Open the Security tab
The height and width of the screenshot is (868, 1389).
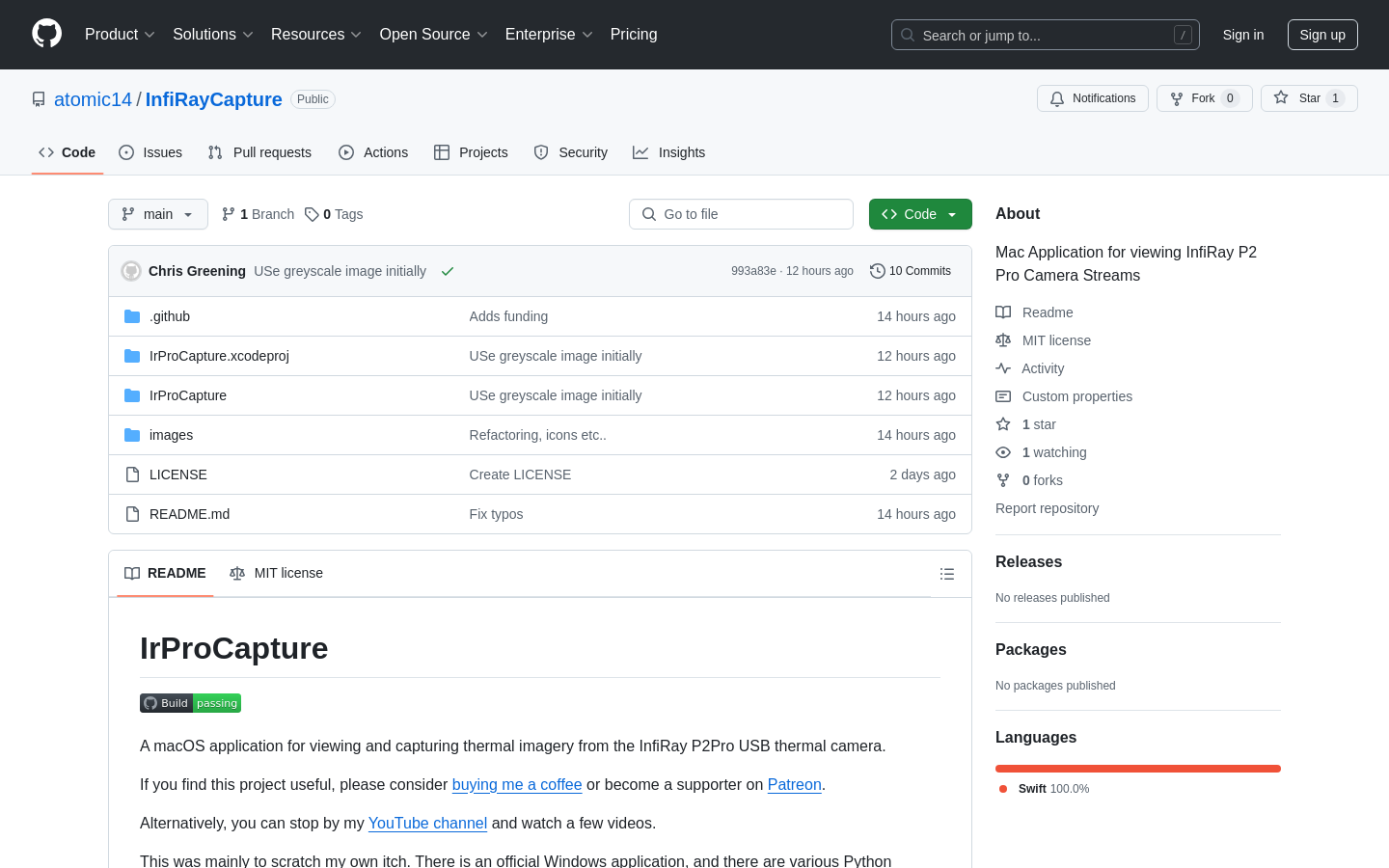click(571, 152)
